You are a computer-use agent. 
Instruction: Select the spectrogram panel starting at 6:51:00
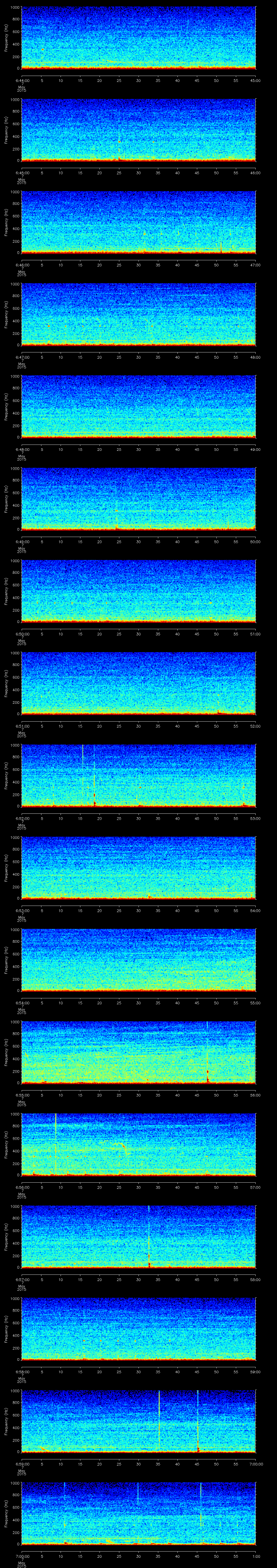point(138,683)
